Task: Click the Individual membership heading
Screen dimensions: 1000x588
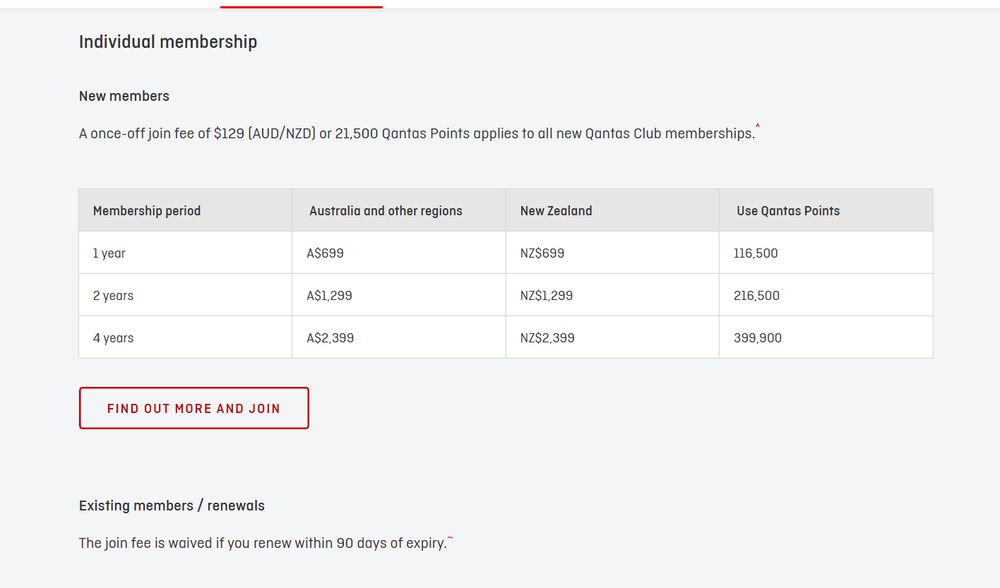Action: pos(168,42)
